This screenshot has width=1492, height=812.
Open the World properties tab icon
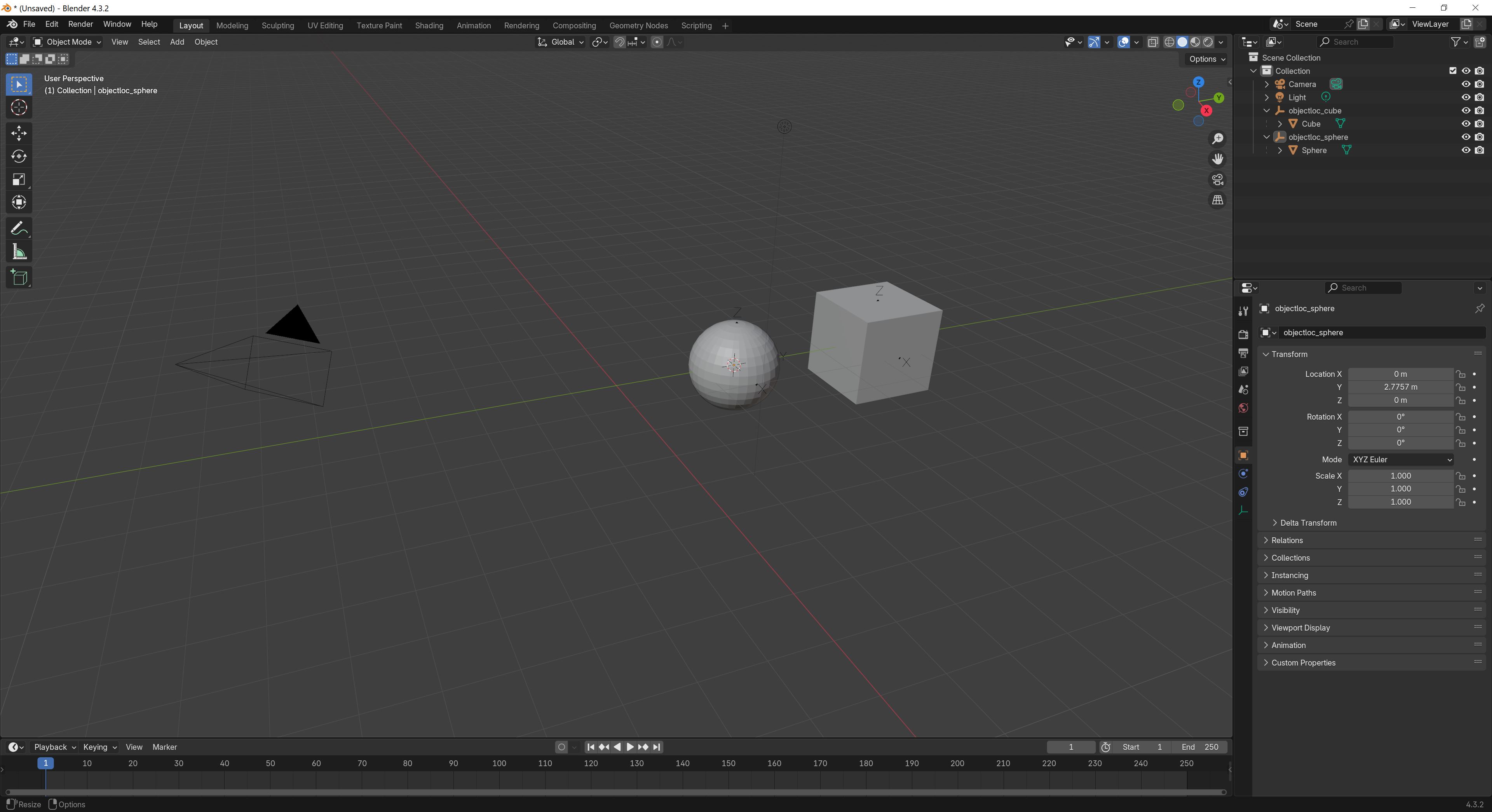pyautogui.click(x=1243, y=408)
